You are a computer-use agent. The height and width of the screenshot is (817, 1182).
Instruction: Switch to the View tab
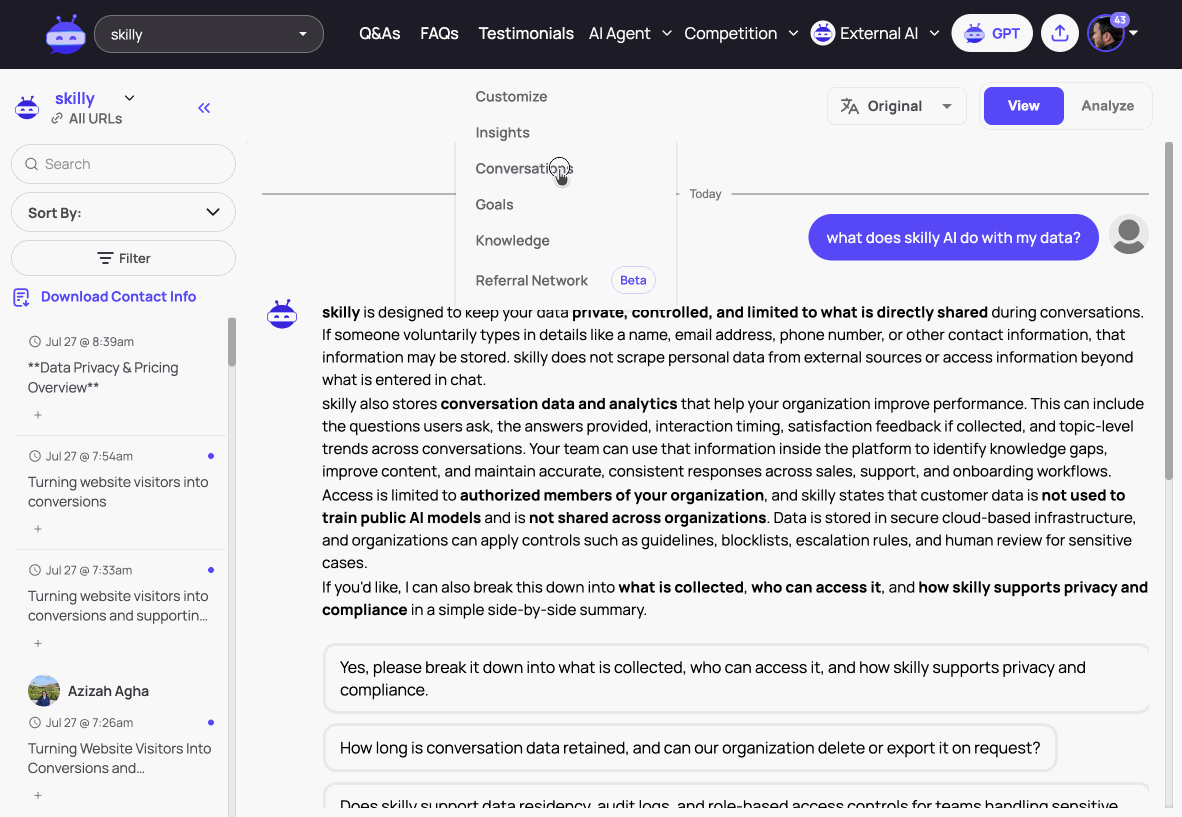1023,106
